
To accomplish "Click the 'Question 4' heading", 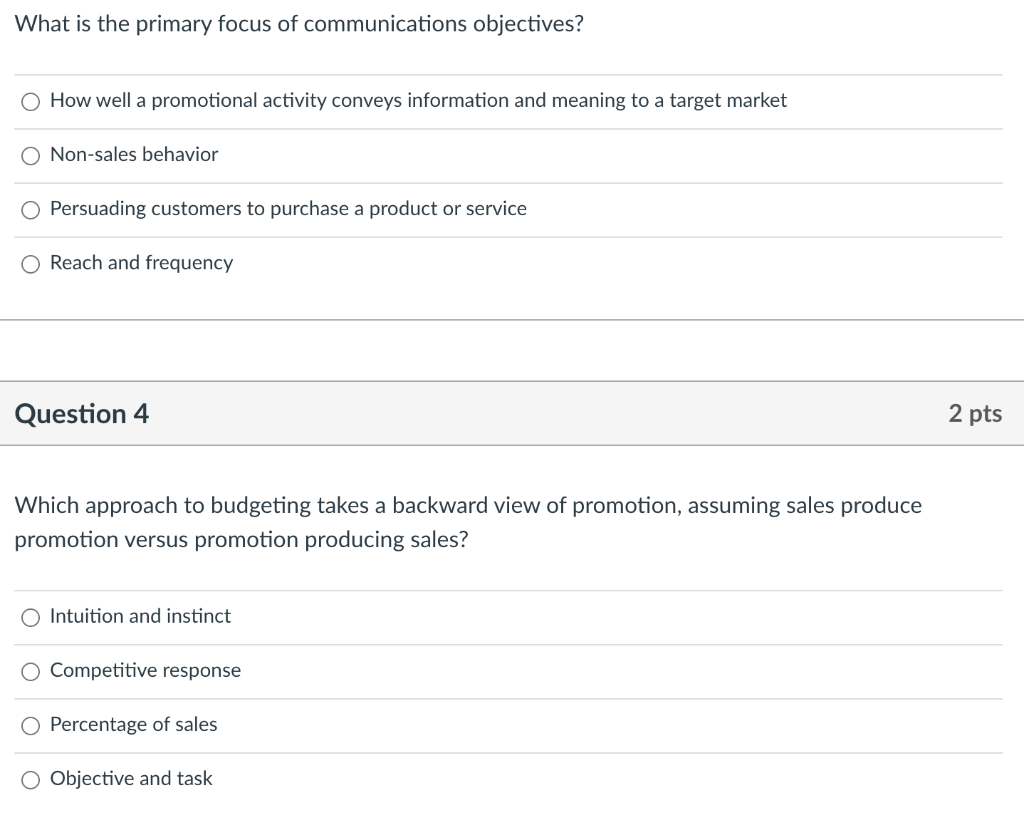I will pyautogui.click(x=82, y=413).
